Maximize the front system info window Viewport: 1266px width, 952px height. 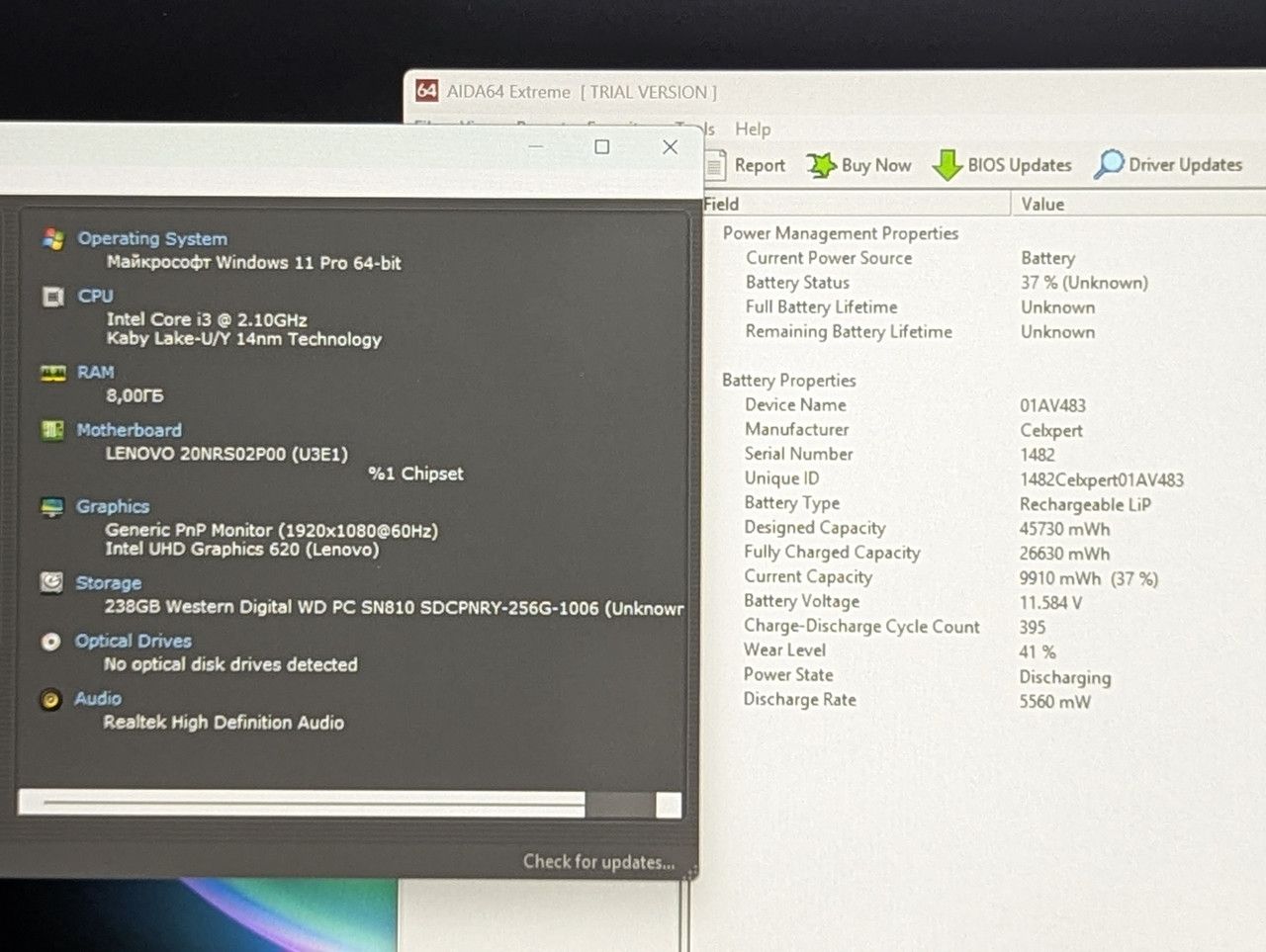click(x=601, y=147)
